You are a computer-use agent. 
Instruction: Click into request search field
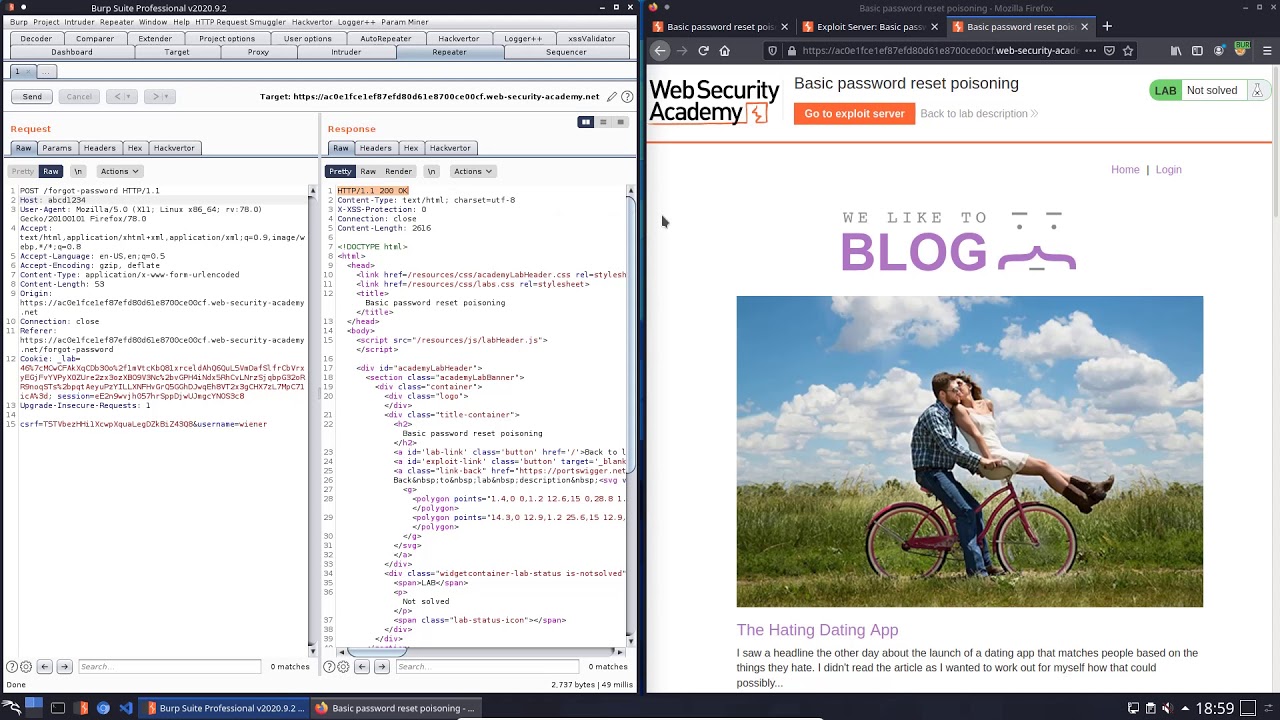(x=169, y=667)
